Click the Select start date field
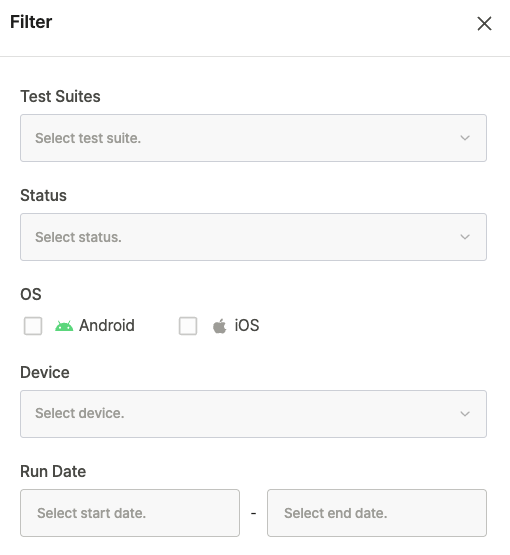 pyautogui.click(x=130, y=513)
